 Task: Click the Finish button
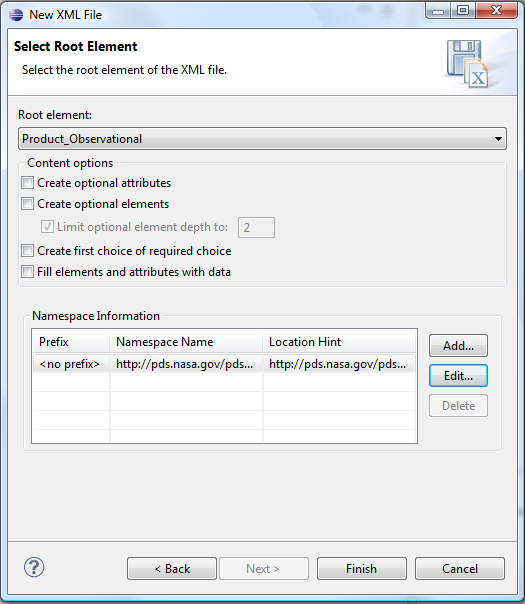coord(362,569)
